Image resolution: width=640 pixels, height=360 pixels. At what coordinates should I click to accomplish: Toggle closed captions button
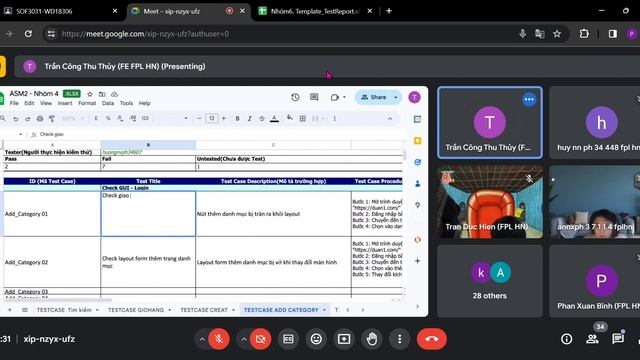(288, 339)
